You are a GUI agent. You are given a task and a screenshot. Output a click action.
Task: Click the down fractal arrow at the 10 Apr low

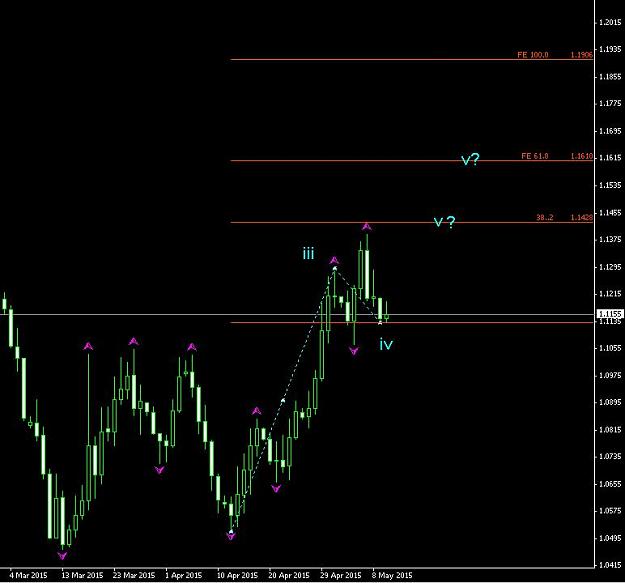point(231,536)
